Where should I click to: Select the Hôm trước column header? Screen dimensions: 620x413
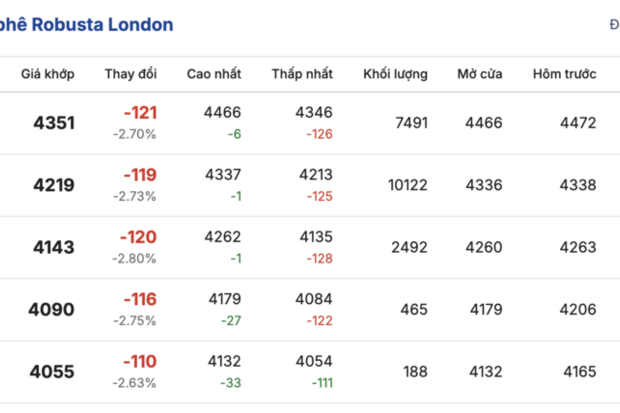pos(564,74)
